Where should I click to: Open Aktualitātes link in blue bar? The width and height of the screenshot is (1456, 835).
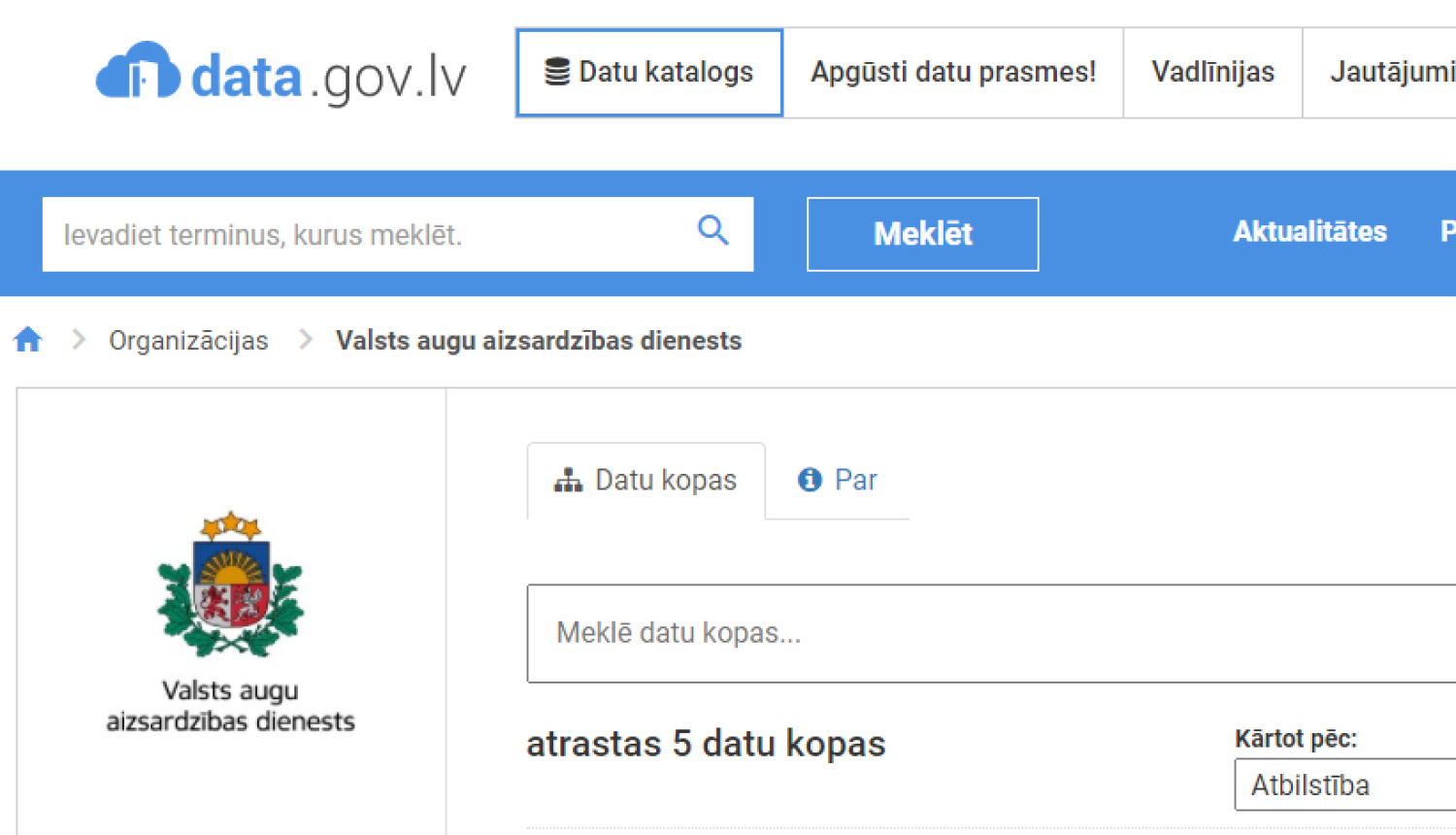pyautogui.click(x=1309, y=232)
